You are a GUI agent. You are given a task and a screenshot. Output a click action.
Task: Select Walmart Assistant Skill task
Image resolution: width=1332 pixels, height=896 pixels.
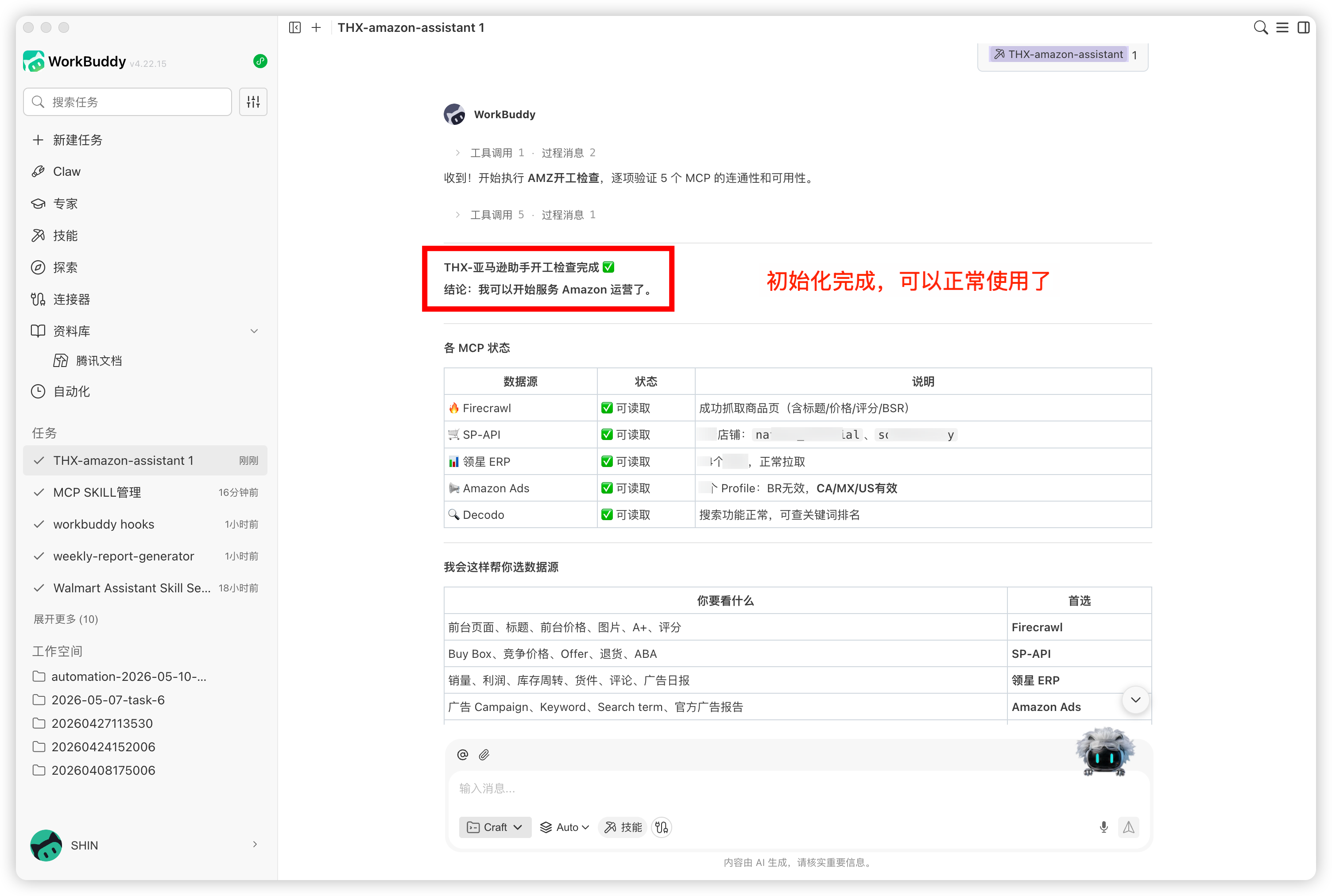[145, 588]
